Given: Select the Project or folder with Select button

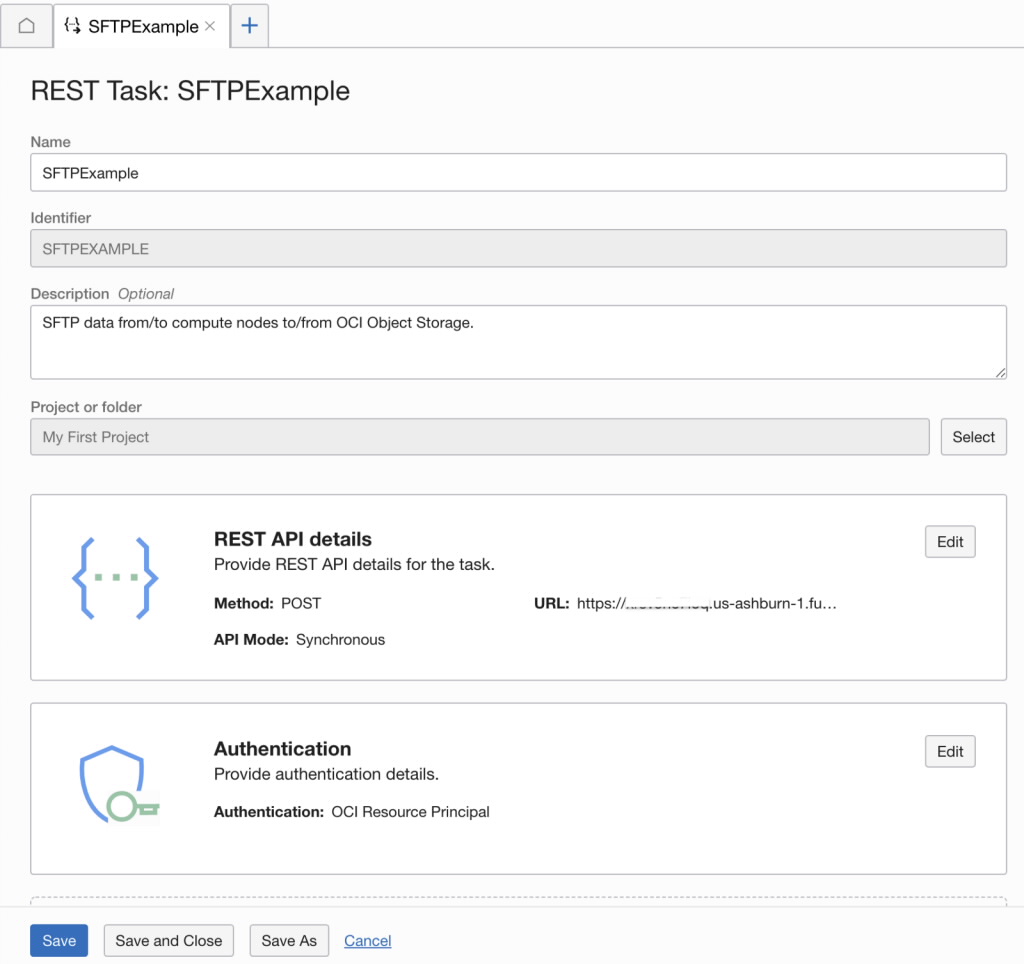Looking at the screenshot, I should 972,437.
